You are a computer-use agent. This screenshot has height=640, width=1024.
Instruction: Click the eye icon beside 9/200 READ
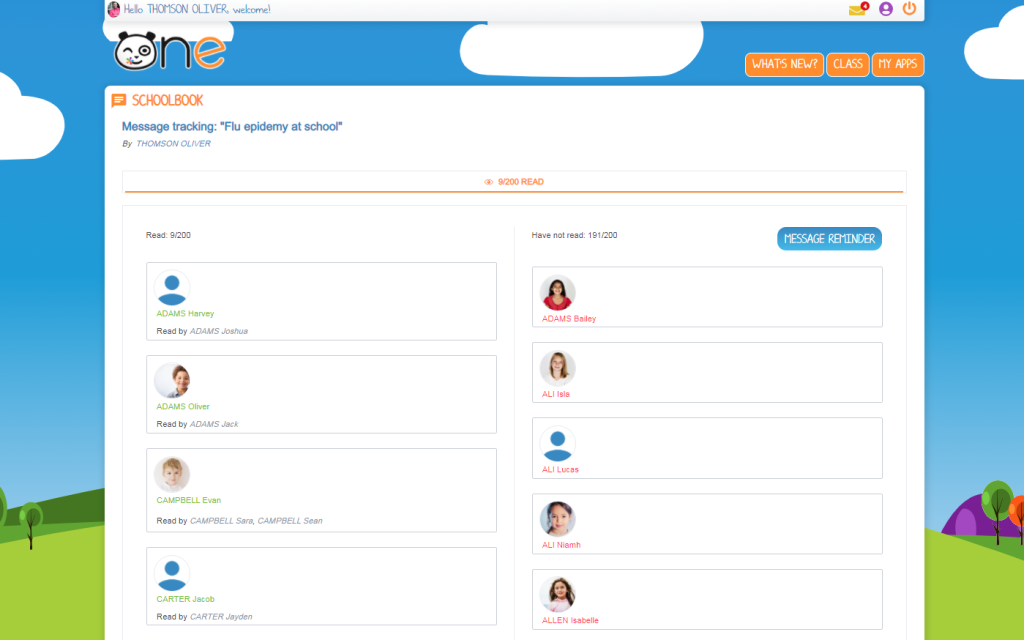pos(488,182)
